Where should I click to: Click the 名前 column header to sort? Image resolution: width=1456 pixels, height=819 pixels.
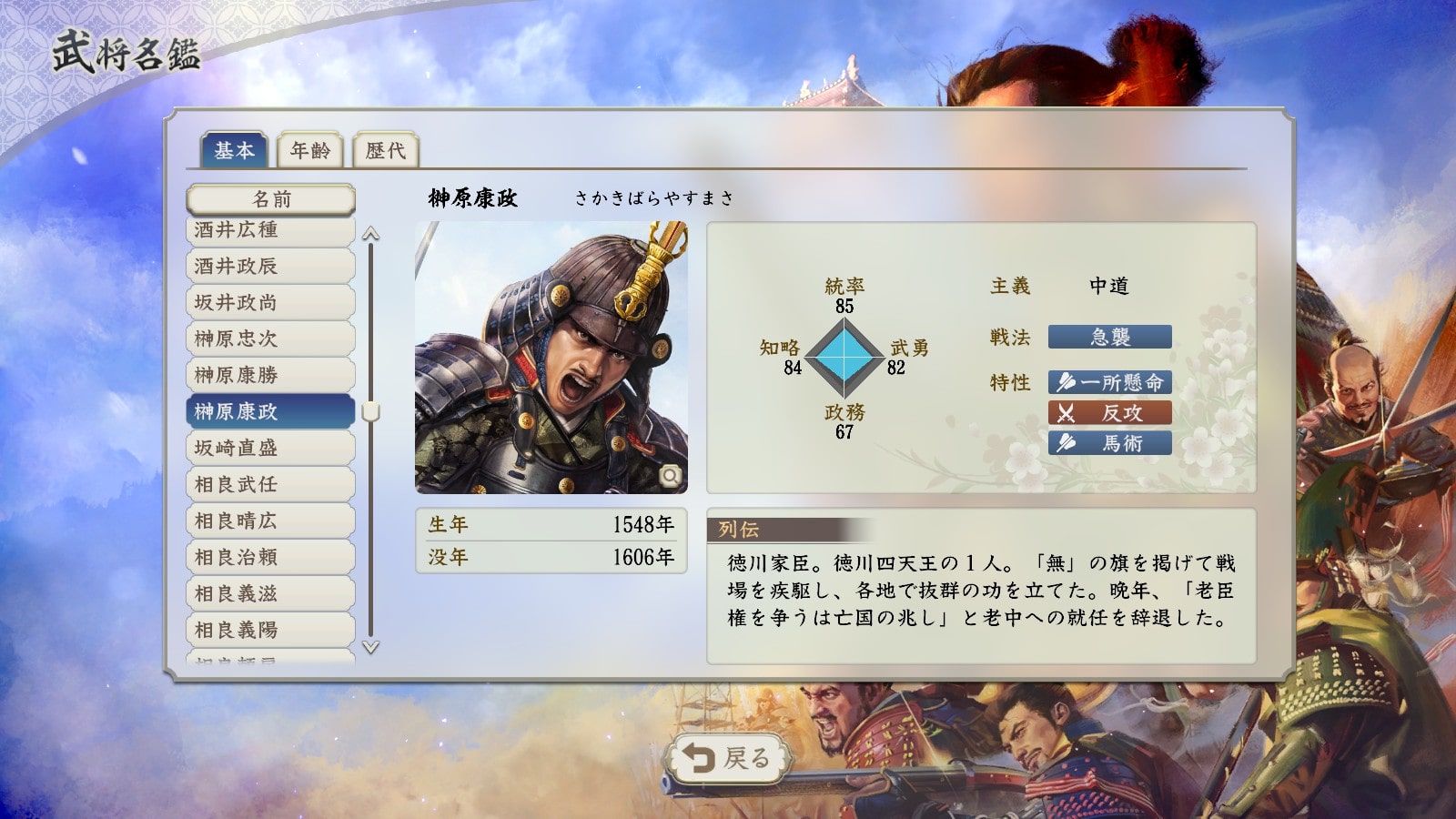(271, 199)
